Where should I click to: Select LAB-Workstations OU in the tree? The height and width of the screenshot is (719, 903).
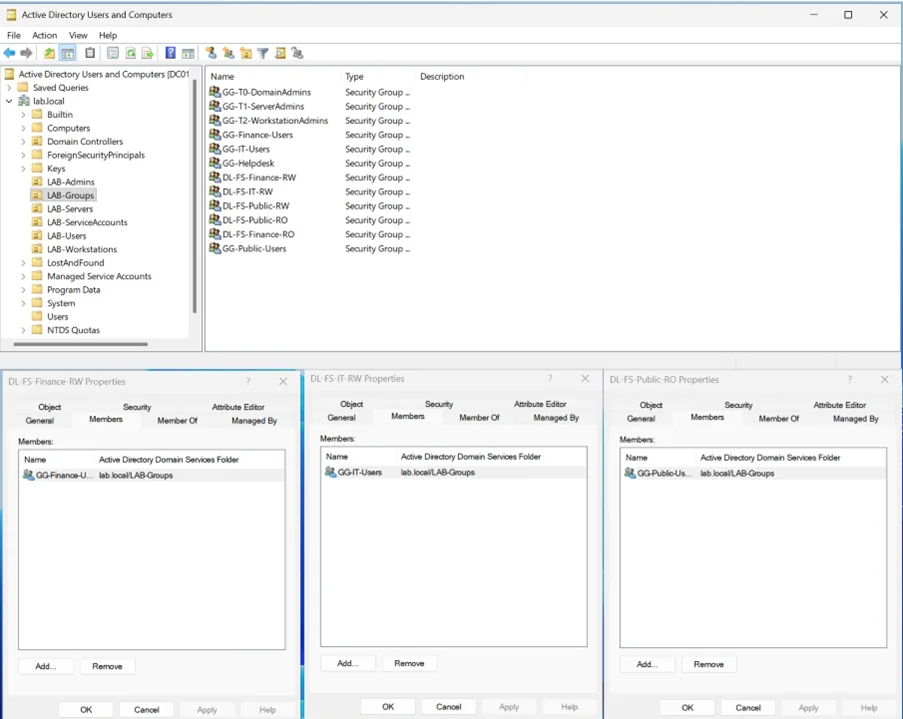[x=82, y=249]
